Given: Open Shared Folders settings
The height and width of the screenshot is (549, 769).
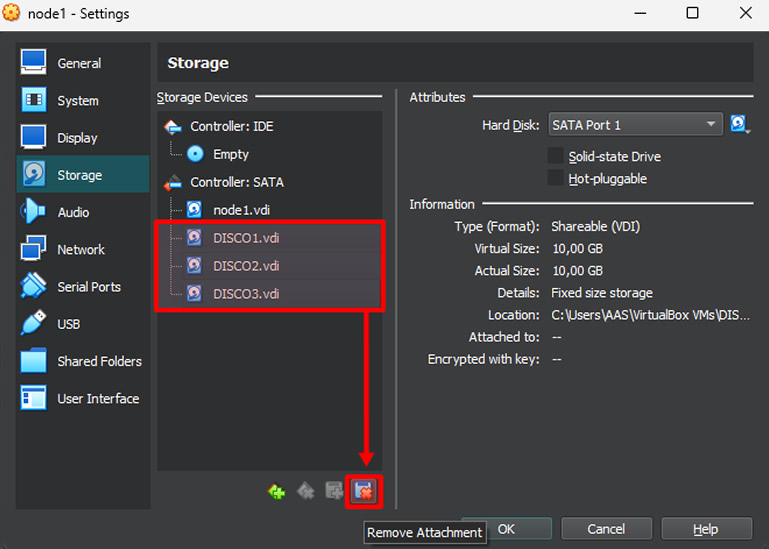Looking at the screenshot, I should 83,362.
